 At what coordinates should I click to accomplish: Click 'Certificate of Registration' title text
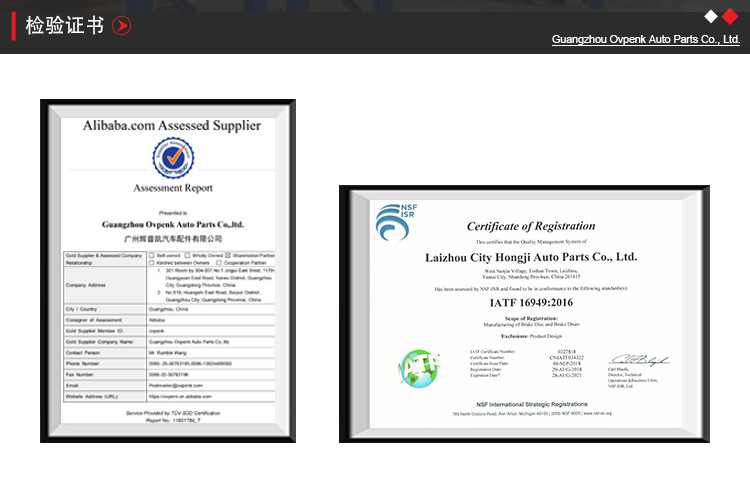[x=531, y=226]
